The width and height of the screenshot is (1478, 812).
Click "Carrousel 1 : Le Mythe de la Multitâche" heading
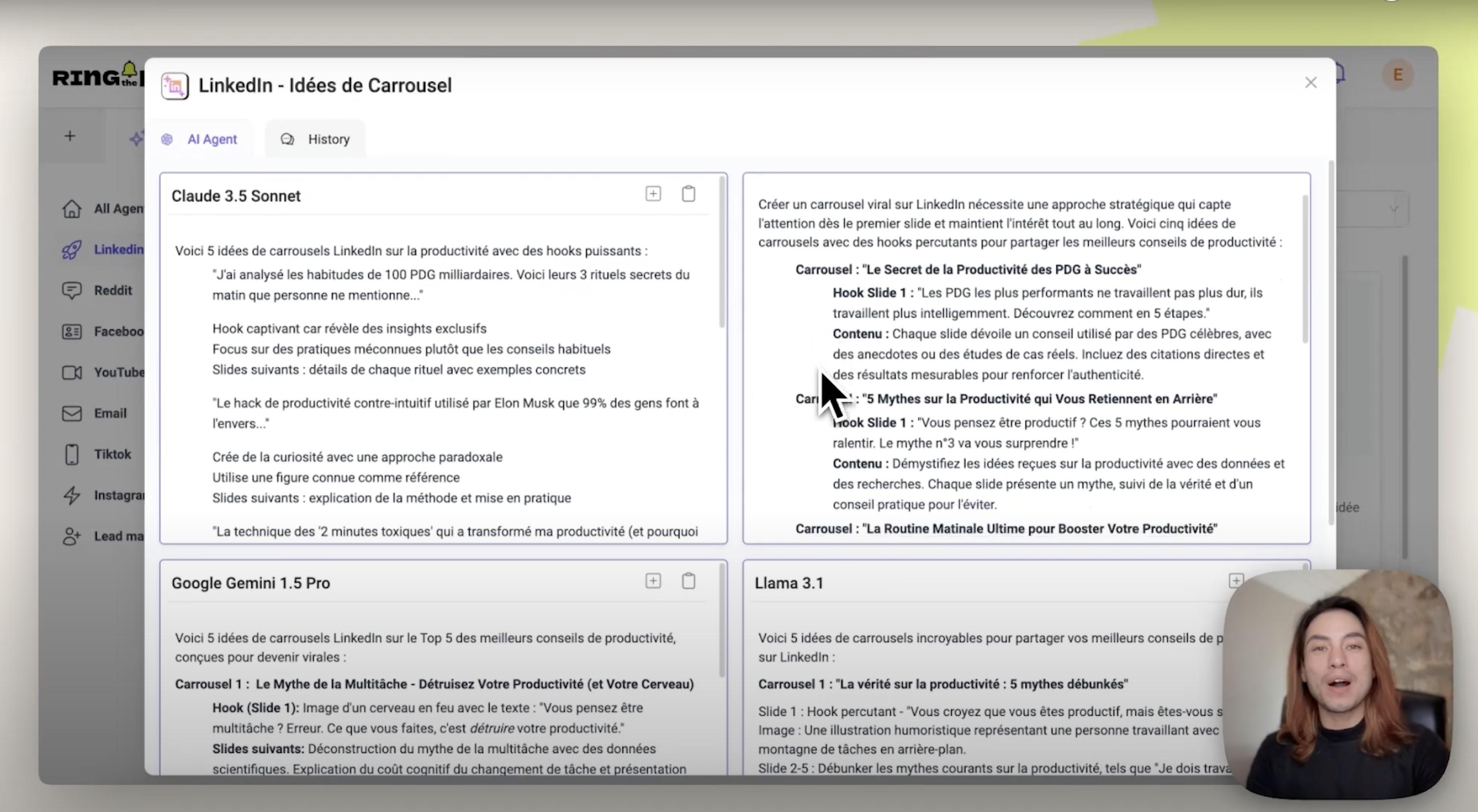click(434, 684)
